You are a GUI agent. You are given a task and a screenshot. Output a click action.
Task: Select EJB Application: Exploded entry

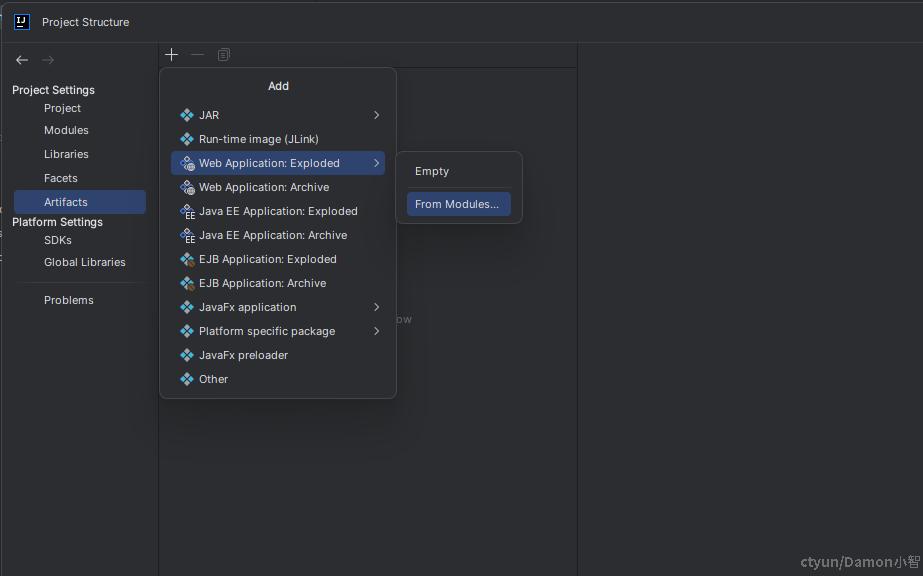(x=278, y=259)
